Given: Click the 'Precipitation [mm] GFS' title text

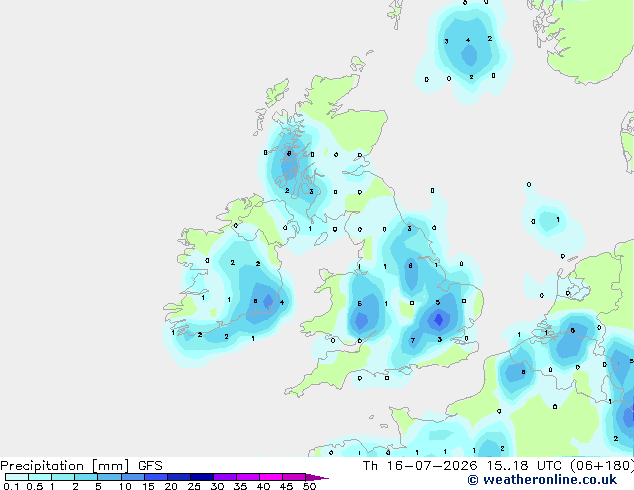Looking at the screenshot, I should 81,466.
